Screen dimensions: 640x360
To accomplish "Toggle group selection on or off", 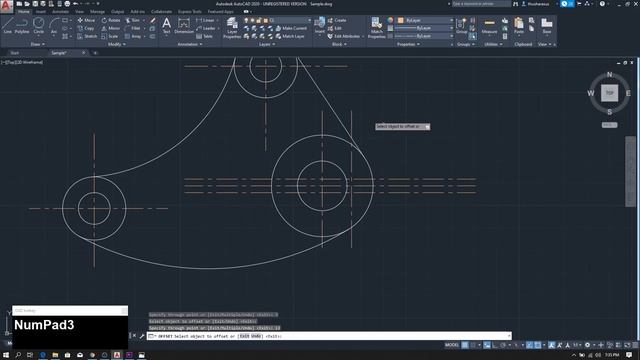I will tap(472, 36).
